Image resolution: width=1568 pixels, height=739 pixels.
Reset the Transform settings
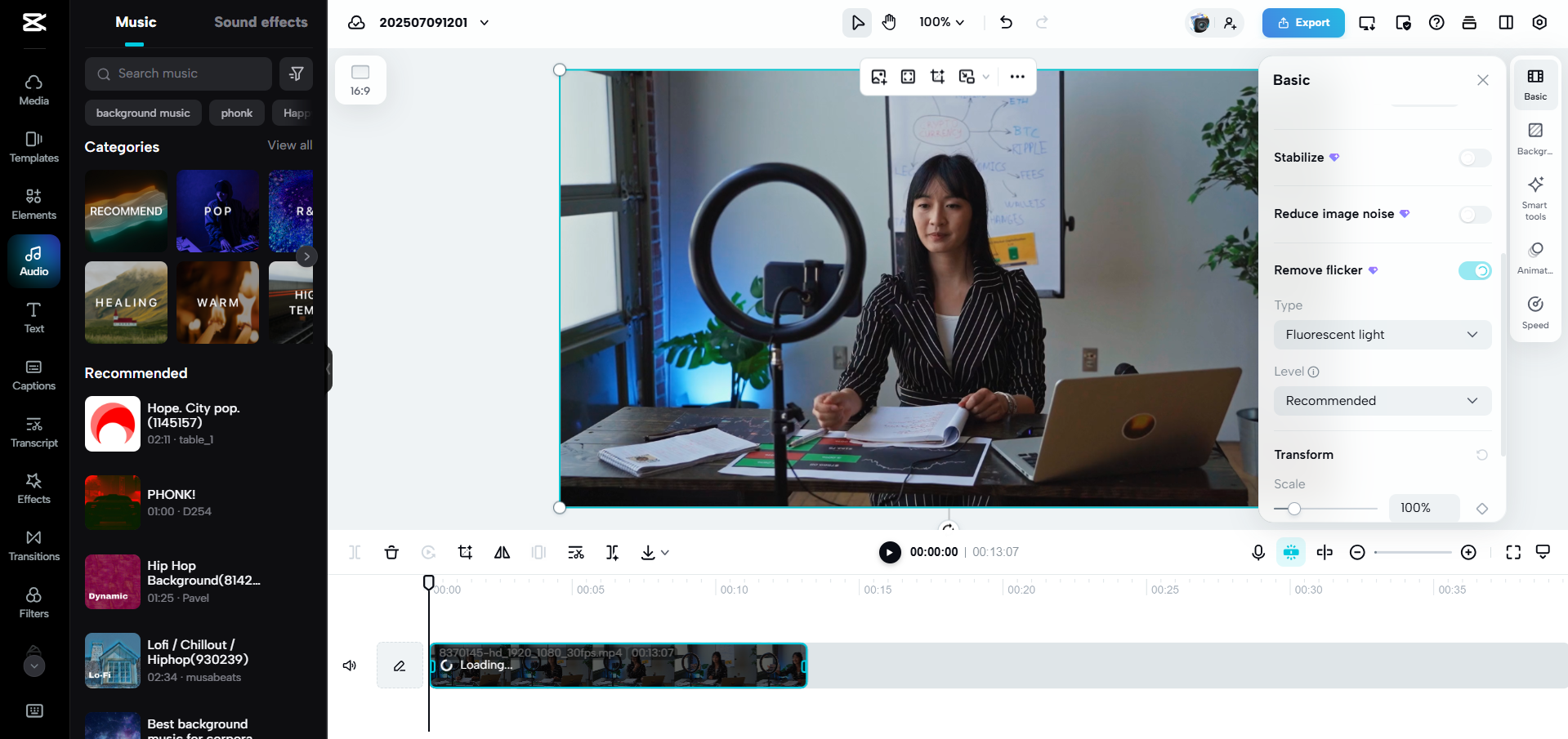point(1481,455)
